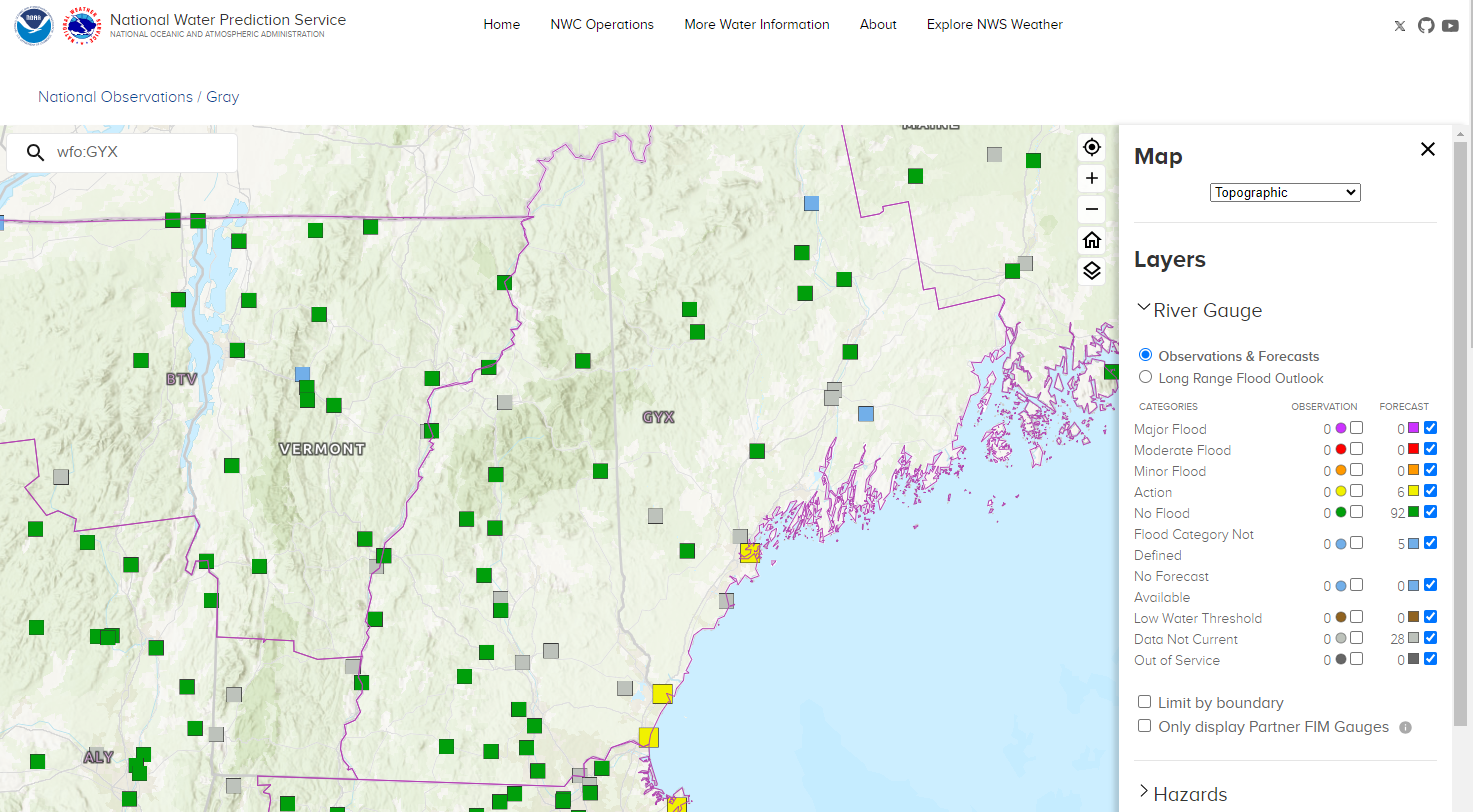Go to National Observations breadcrumb link
Image resolution: width=1473 pixels, height=812 pixels.
coord(115,97)
